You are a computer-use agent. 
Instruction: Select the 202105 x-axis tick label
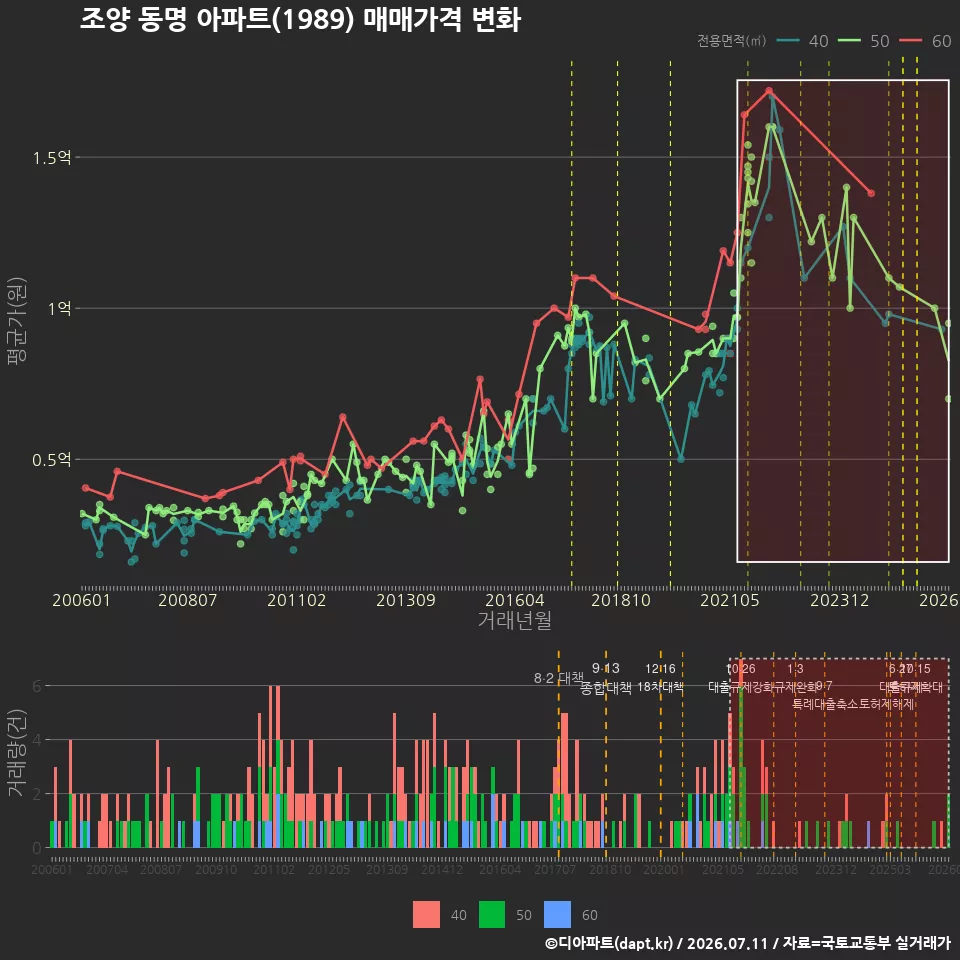(x=730, y=600)
